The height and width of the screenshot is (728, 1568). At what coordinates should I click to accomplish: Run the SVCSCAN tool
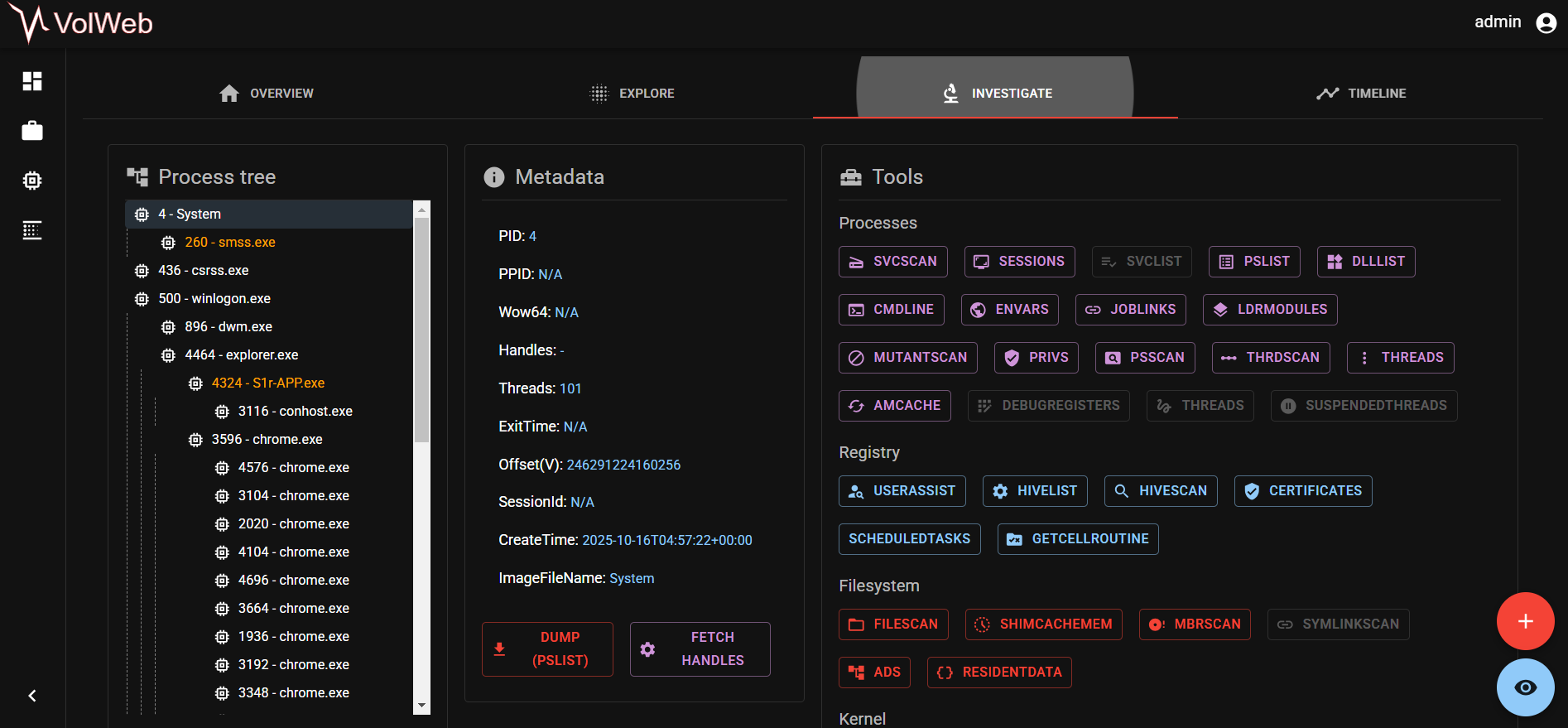click(x=892, y=262)
